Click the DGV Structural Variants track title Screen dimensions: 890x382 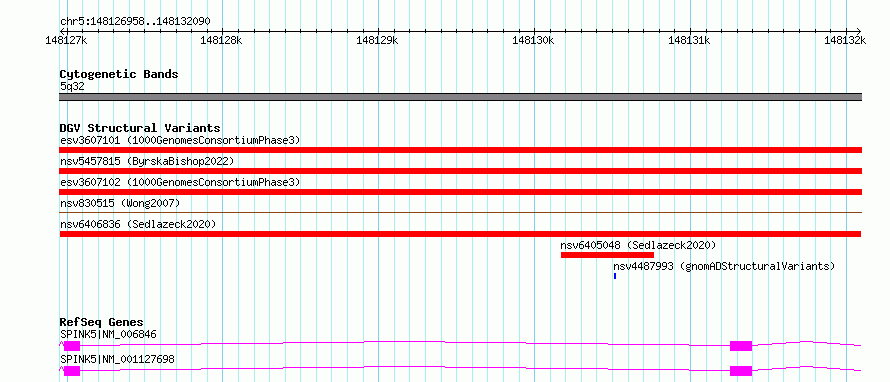[x=140, y=128]
